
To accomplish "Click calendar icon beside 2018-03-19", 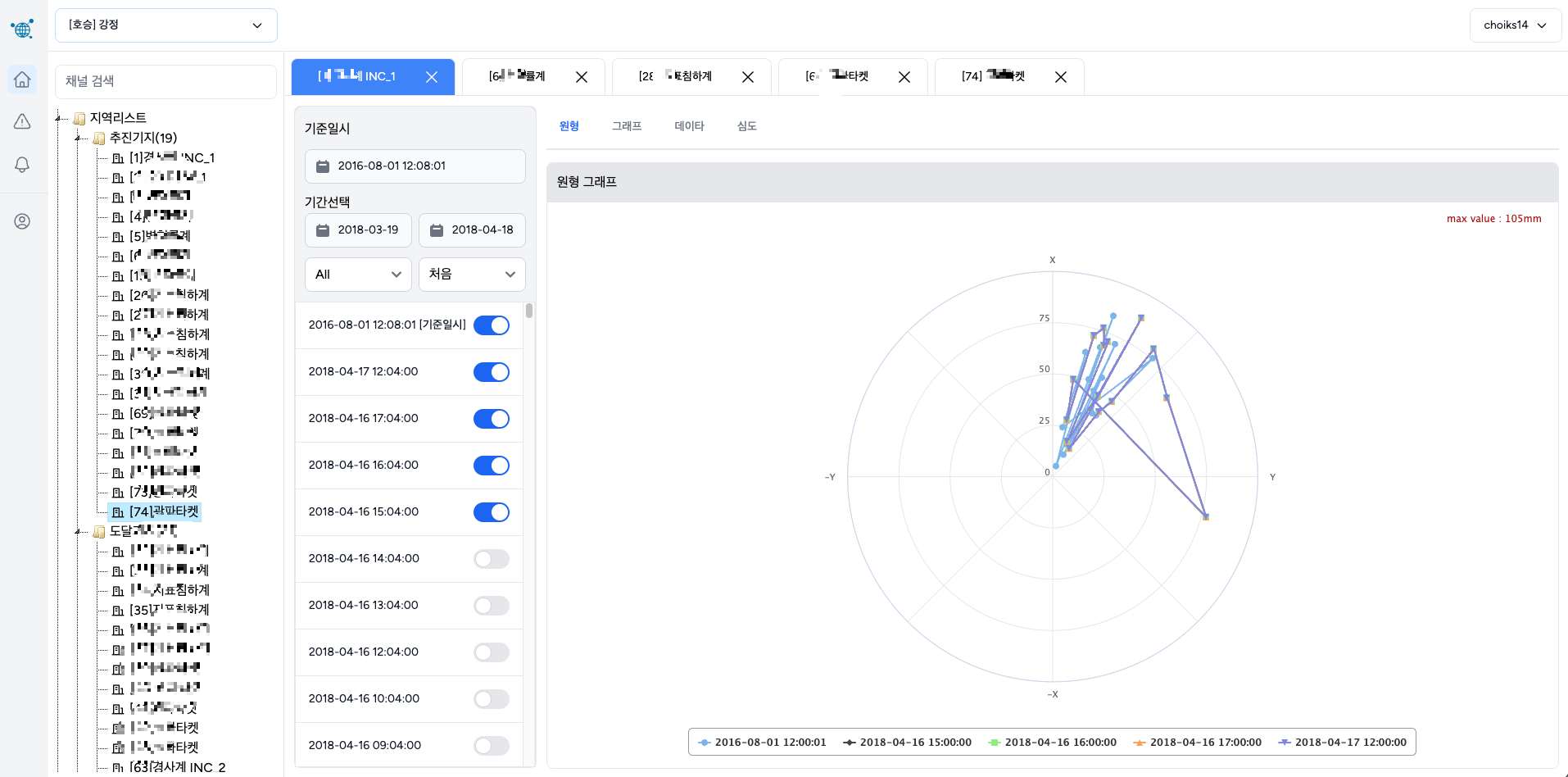I will point(323,230).
